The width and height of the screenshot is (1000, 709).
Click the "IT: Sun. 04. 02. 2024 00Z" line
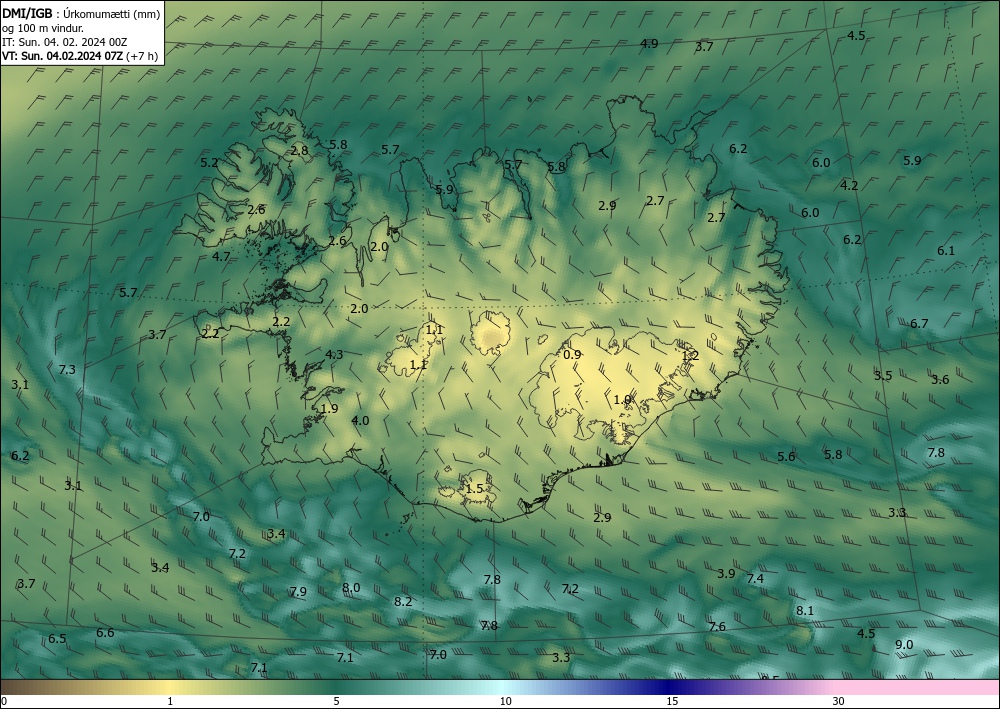pyautogui.click(x=64, y=42)
